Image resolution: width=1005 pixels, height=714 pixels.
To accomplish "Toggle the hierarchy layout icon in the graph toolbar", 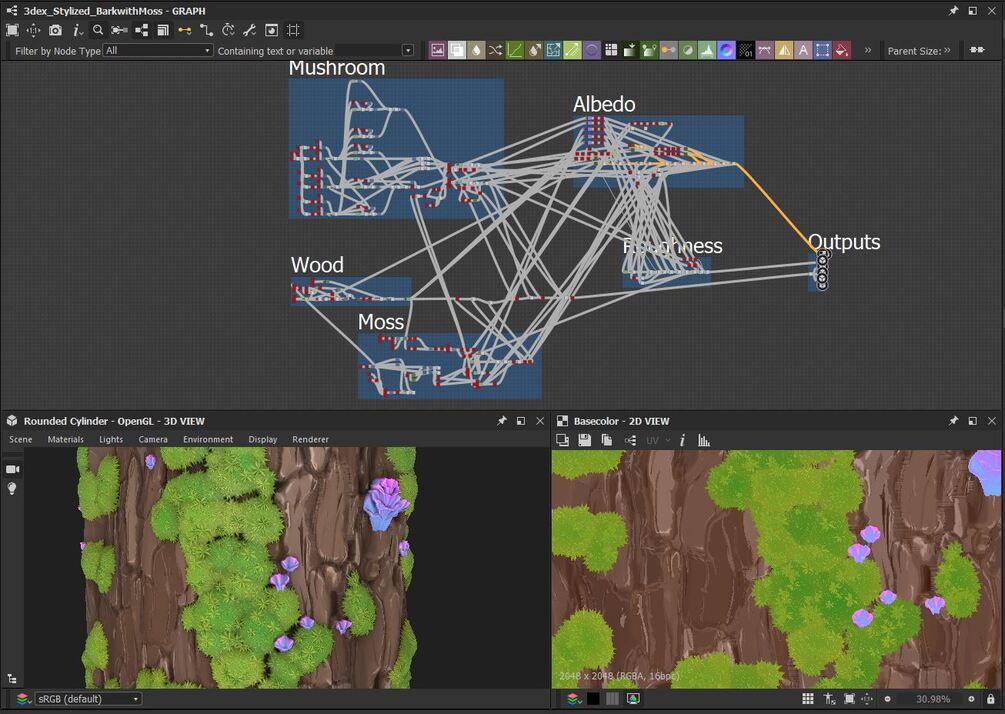I will pos(142,30).
